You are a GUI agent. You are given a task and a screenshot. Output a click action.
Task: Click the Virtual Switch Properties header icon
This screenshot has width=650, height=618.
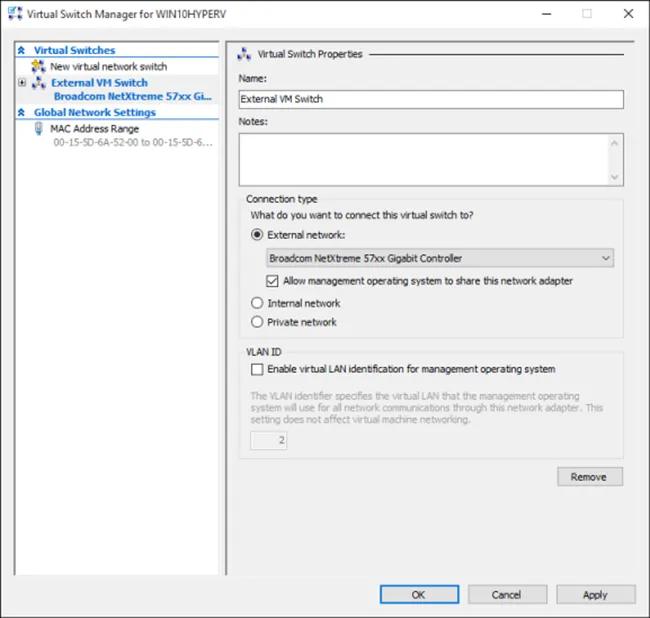click(x=241, y=54)
